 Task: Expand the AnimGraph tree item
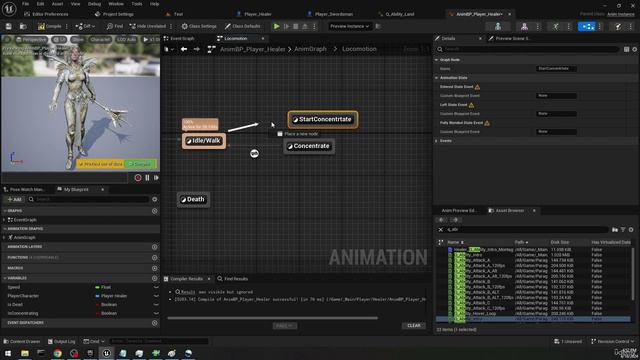point(4,238)
